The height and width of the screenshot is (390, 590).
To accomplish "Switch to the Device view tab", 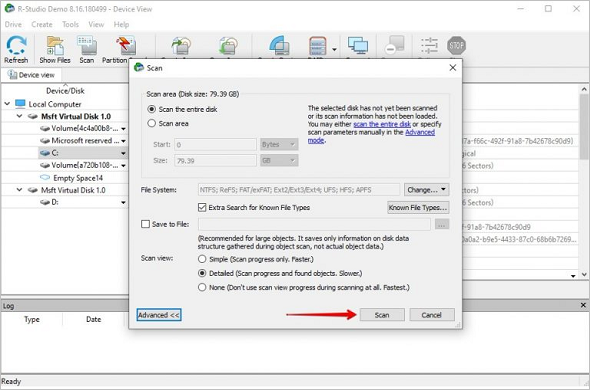I will [32, 75].
